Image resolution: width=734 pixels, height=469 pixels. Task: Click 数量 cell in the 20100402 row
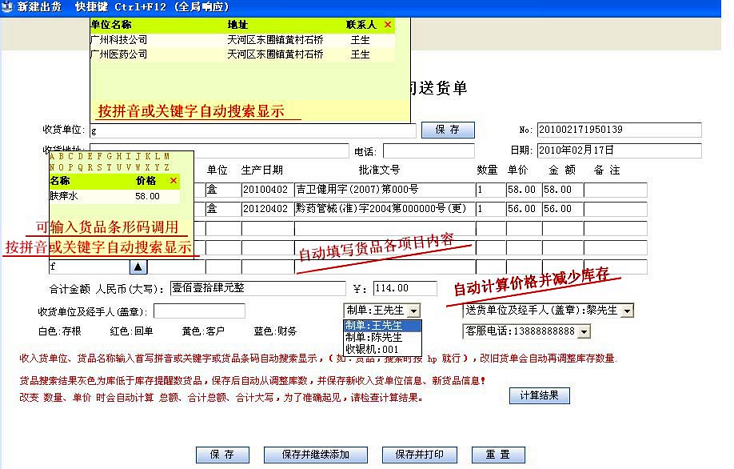(491, 190)
